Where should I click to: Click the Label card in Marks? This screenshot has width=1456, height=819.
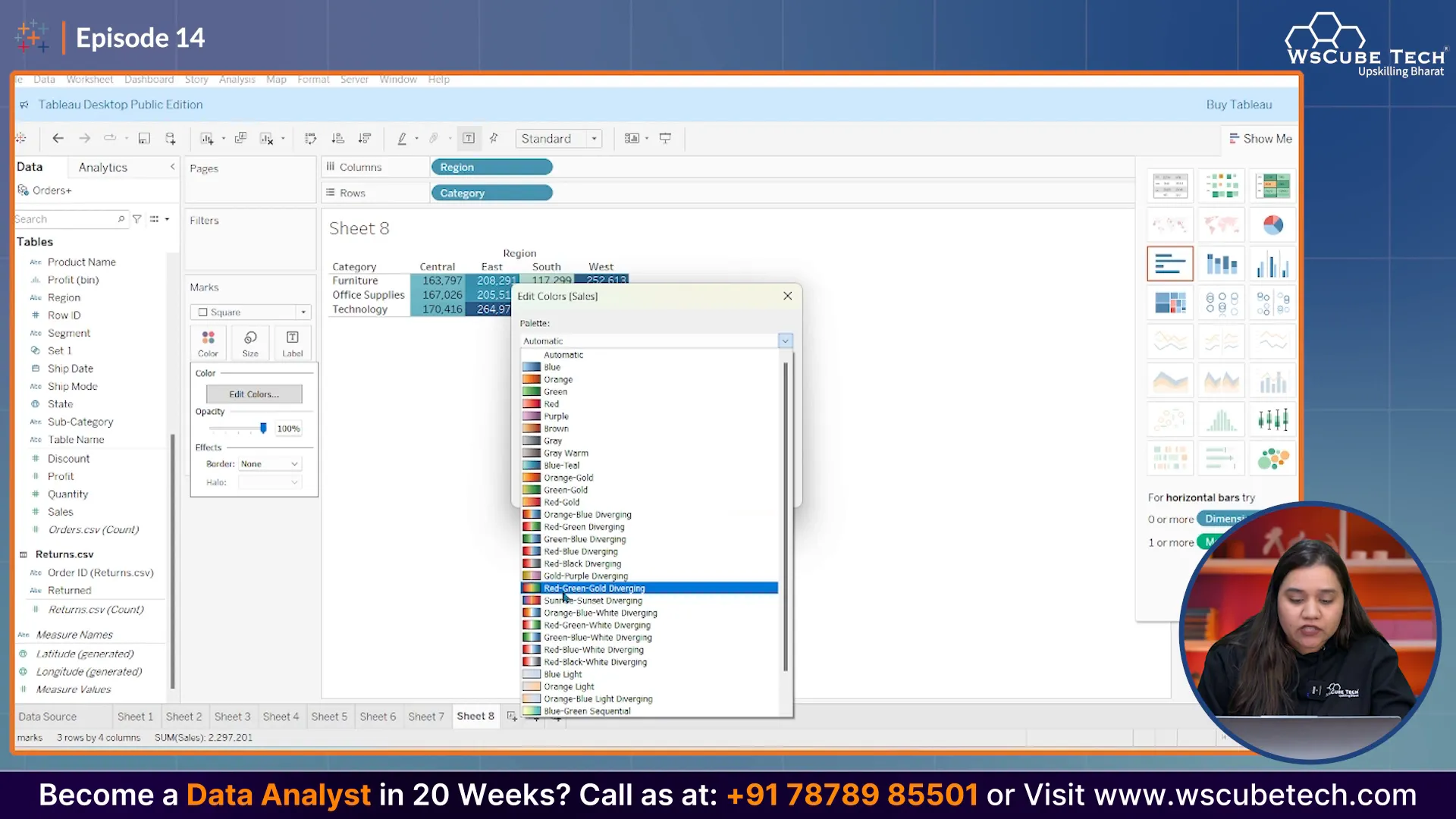292,343
